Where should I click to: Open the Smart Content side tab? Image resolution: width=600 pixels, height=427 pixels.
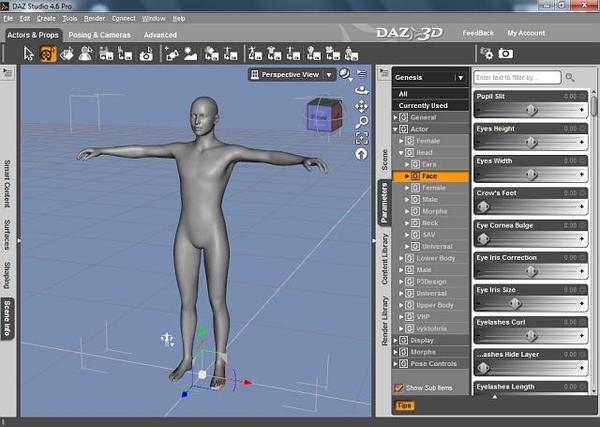click(x=7, y=184)
